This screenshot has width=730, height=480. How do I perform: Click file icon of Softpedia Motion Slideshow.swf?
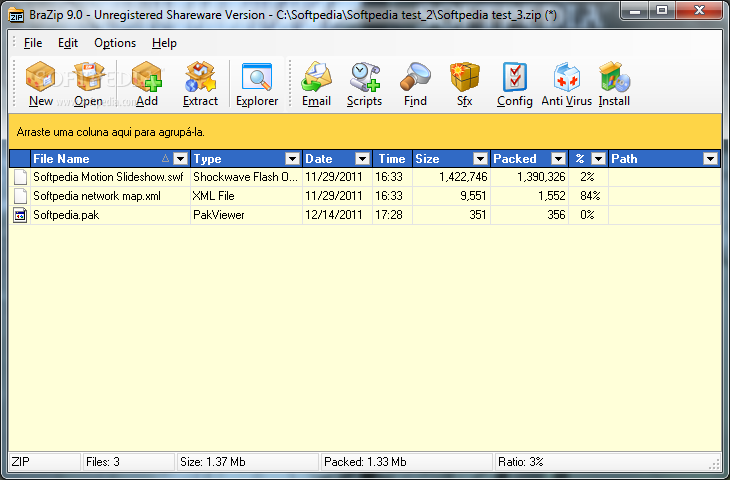tap(20, 177)
